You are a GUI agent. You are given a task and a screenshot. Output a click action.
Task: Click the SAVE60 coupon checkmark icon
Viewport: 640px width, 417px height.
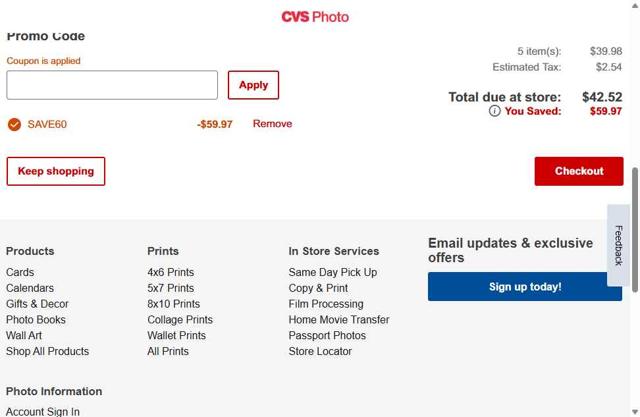point(14,124)
